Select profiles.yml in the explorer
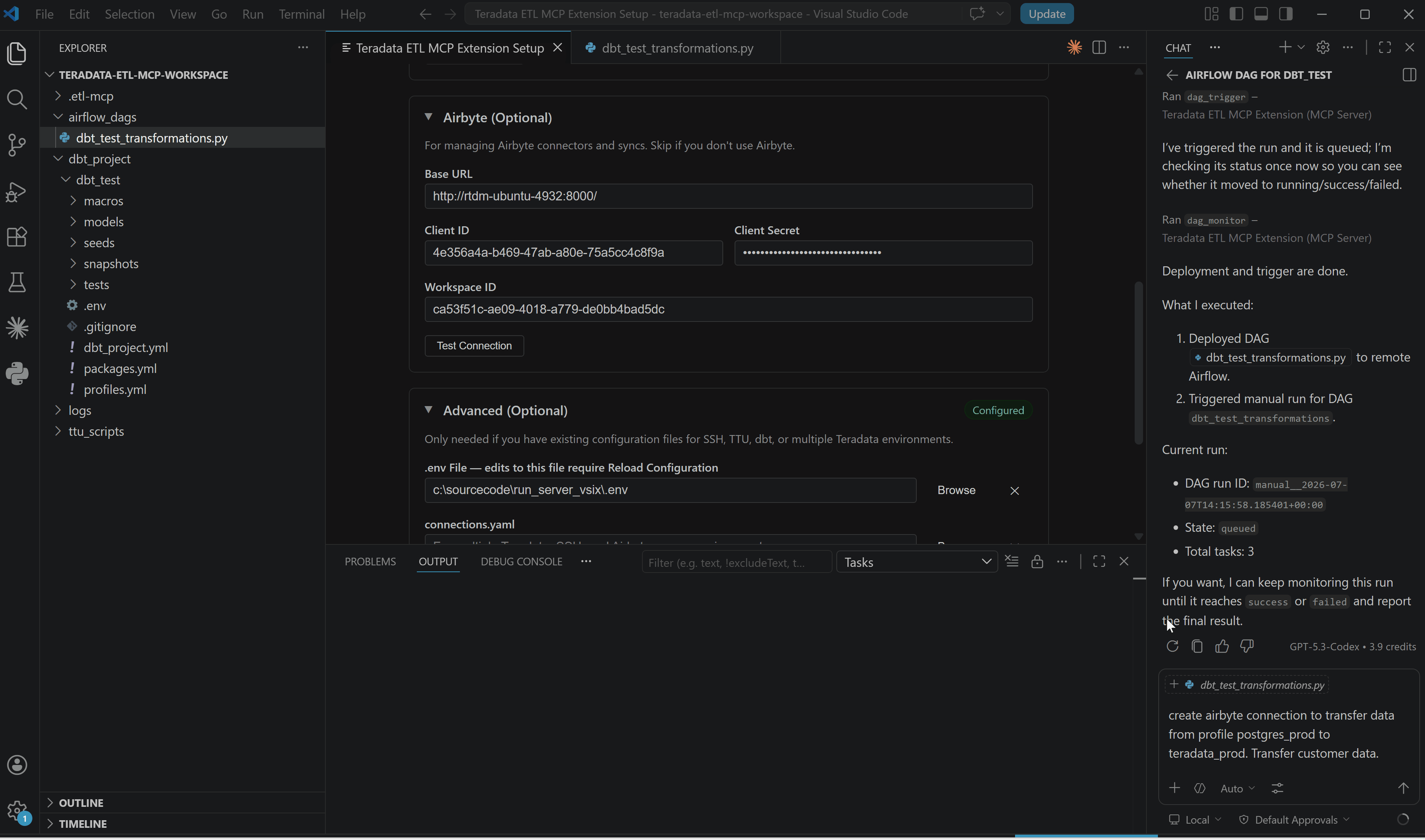1425x840 pixels. click(182, 389)
